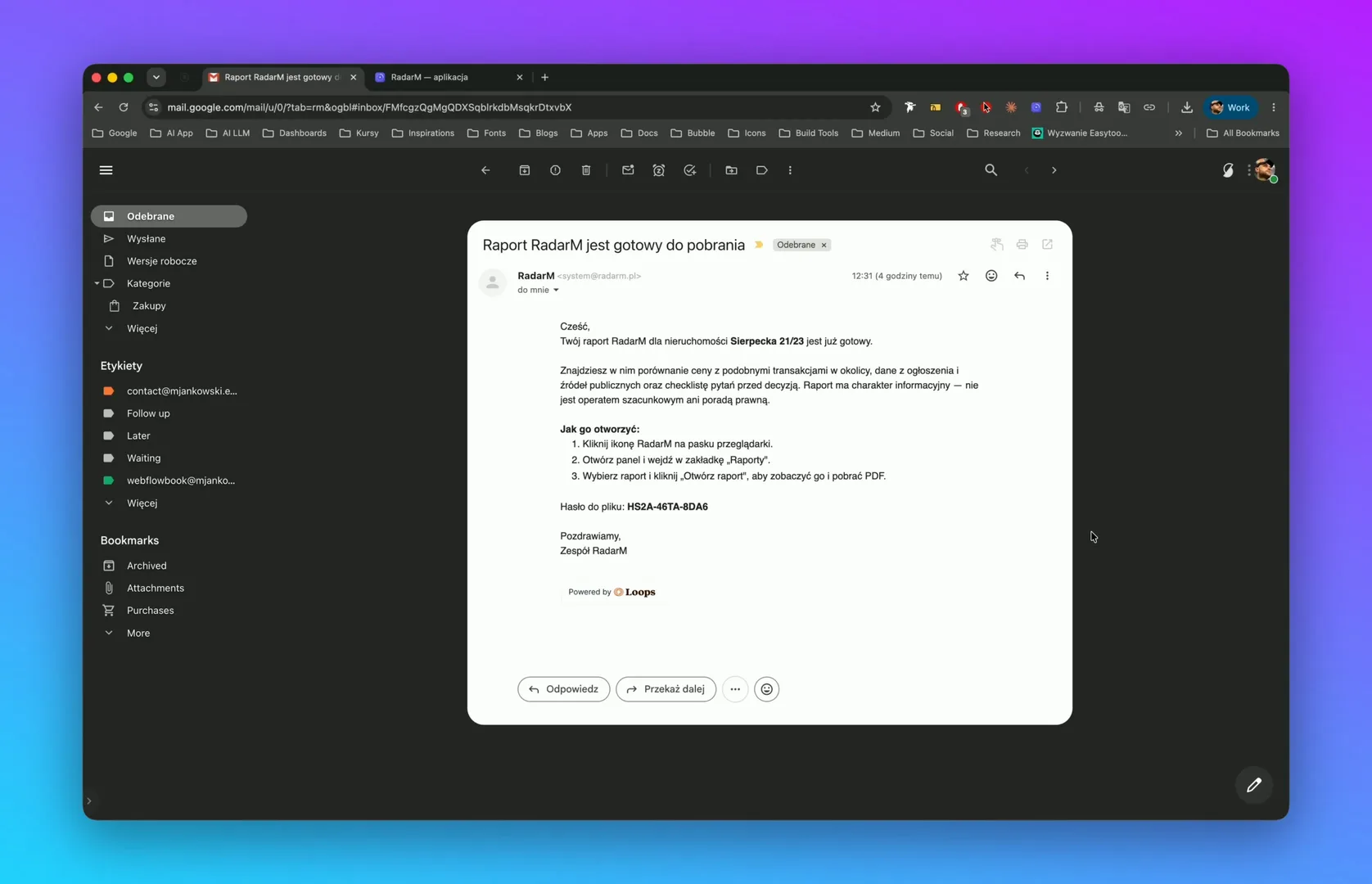Click the Odpowiedz reply button
This screenshot has height=884, width=1372.
click(563, 689)
